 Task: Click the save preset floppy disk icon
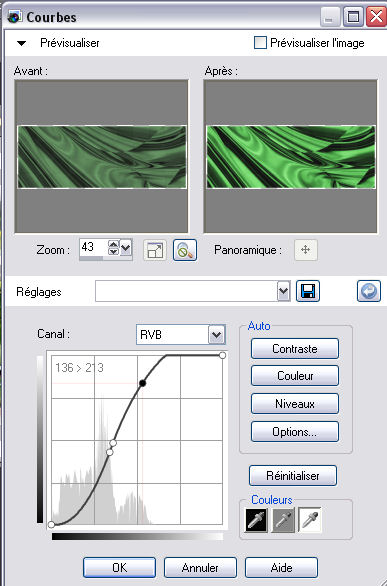[308, 291]
